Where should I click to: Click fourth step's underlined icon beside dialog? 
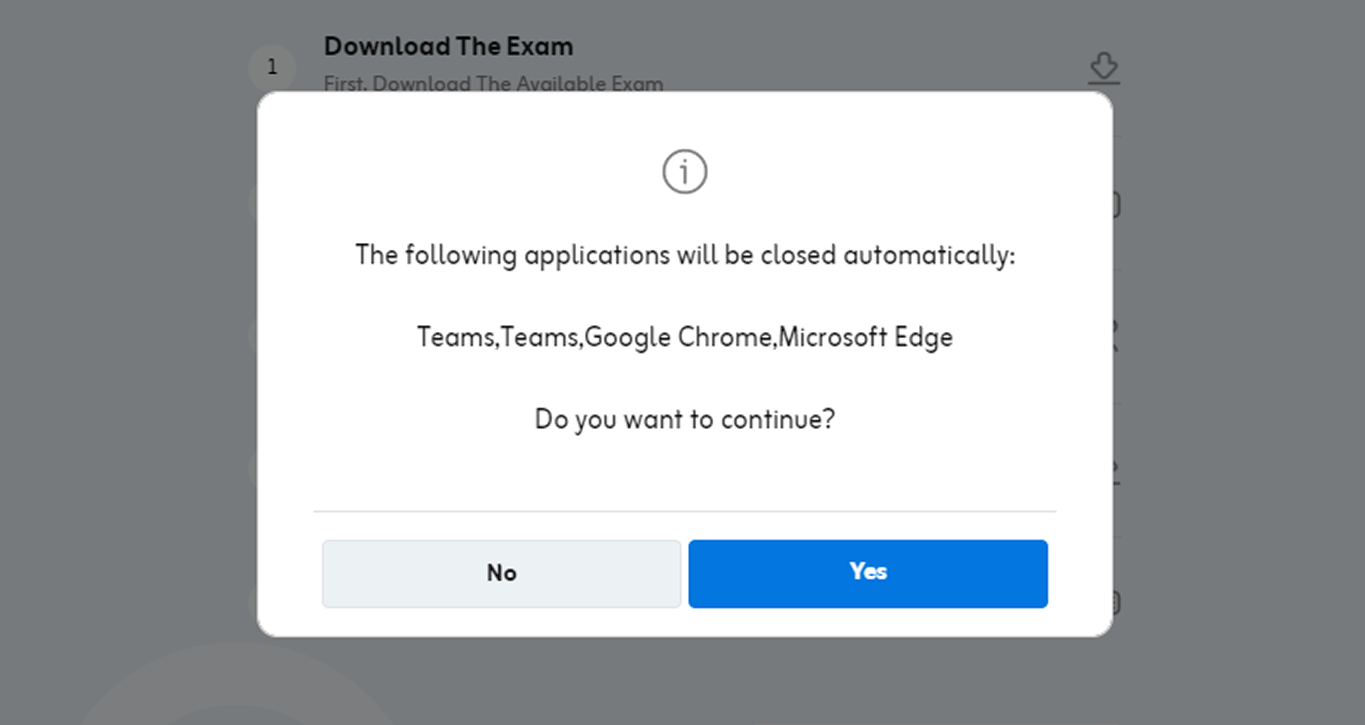[x=1116, y=470]
